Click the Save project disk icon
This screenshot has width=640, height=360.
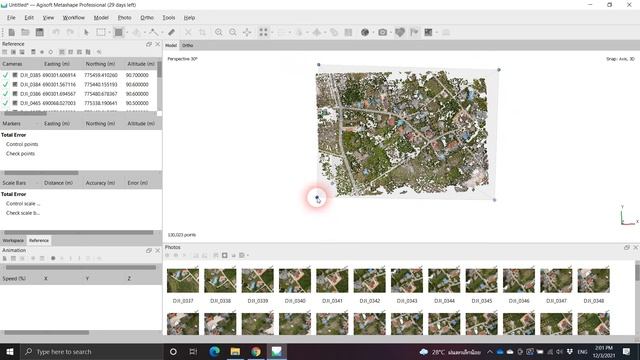coord(40,32)
